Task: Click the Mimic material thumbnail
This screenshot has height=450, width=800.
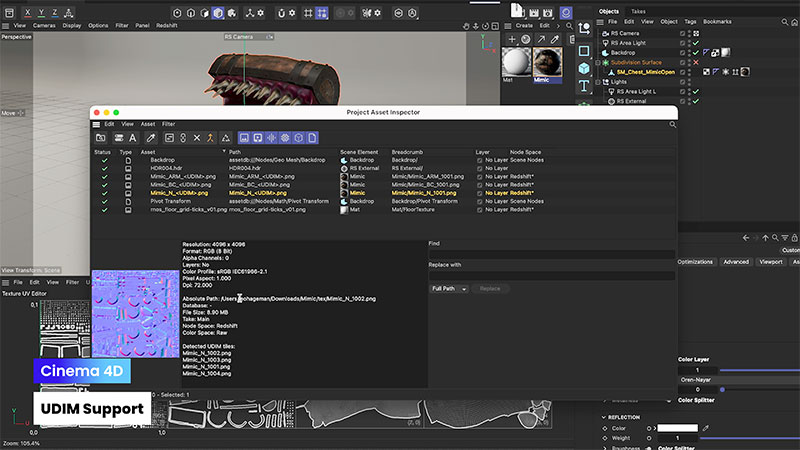Action: (547, 61)
